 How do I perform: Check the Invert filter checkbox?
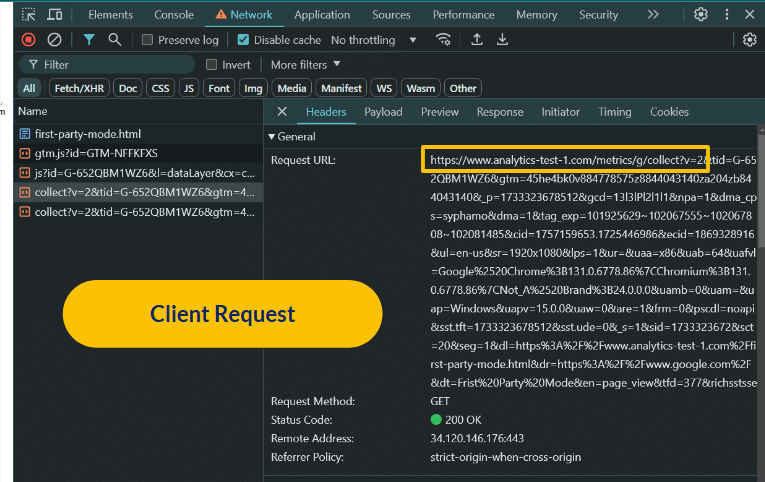(x=211, y=65)
